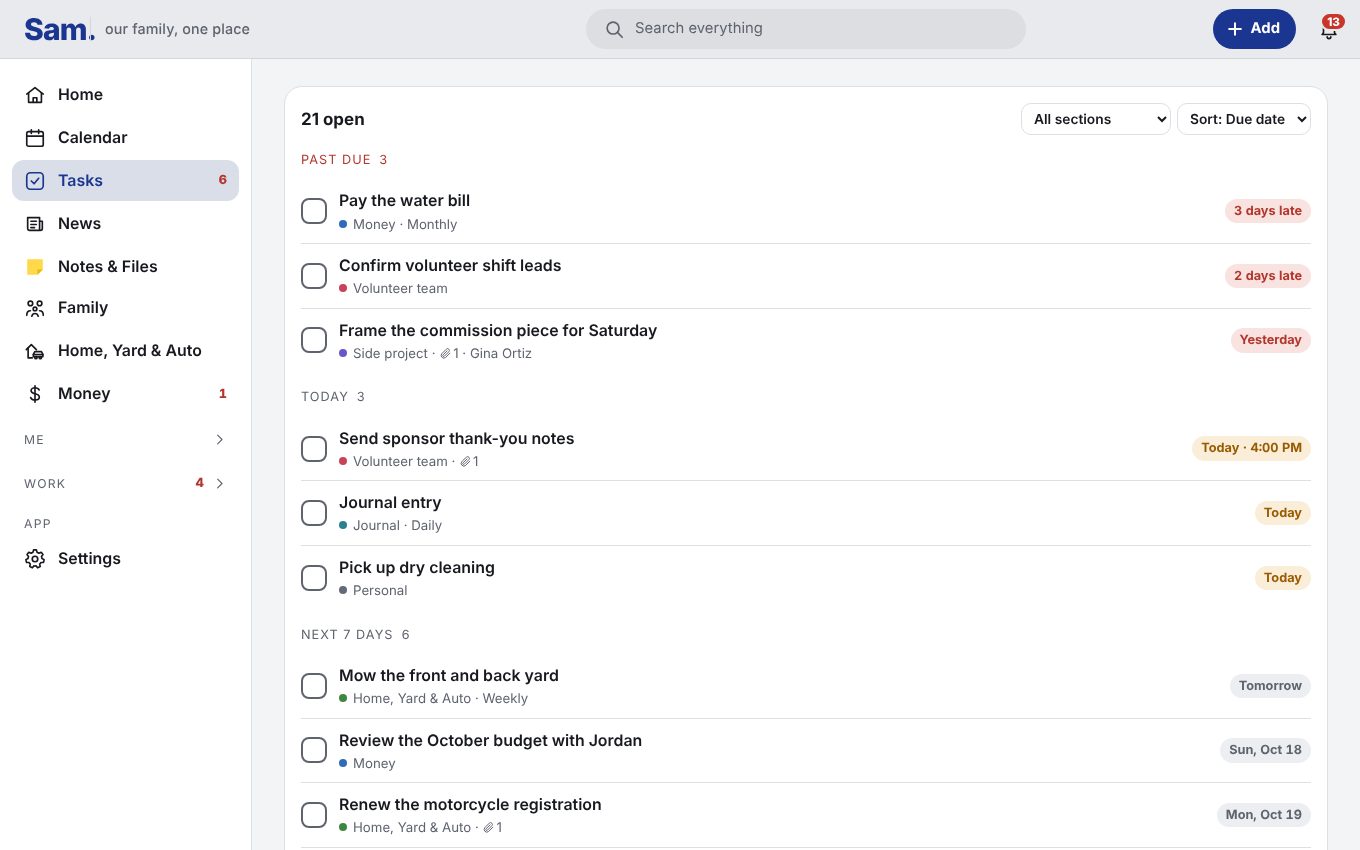This screenshot has height=850, width=1360.
Task: Click the Sun, Oct 18 date badge
Action: coord(1265,750)
